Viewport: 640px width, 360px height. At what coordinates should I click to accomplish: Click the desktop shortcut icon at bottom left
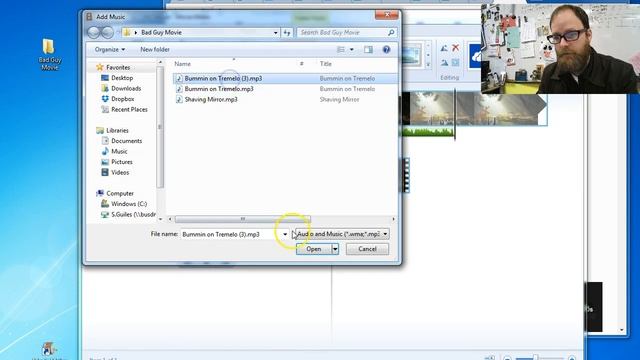click(x=49, y=350)
